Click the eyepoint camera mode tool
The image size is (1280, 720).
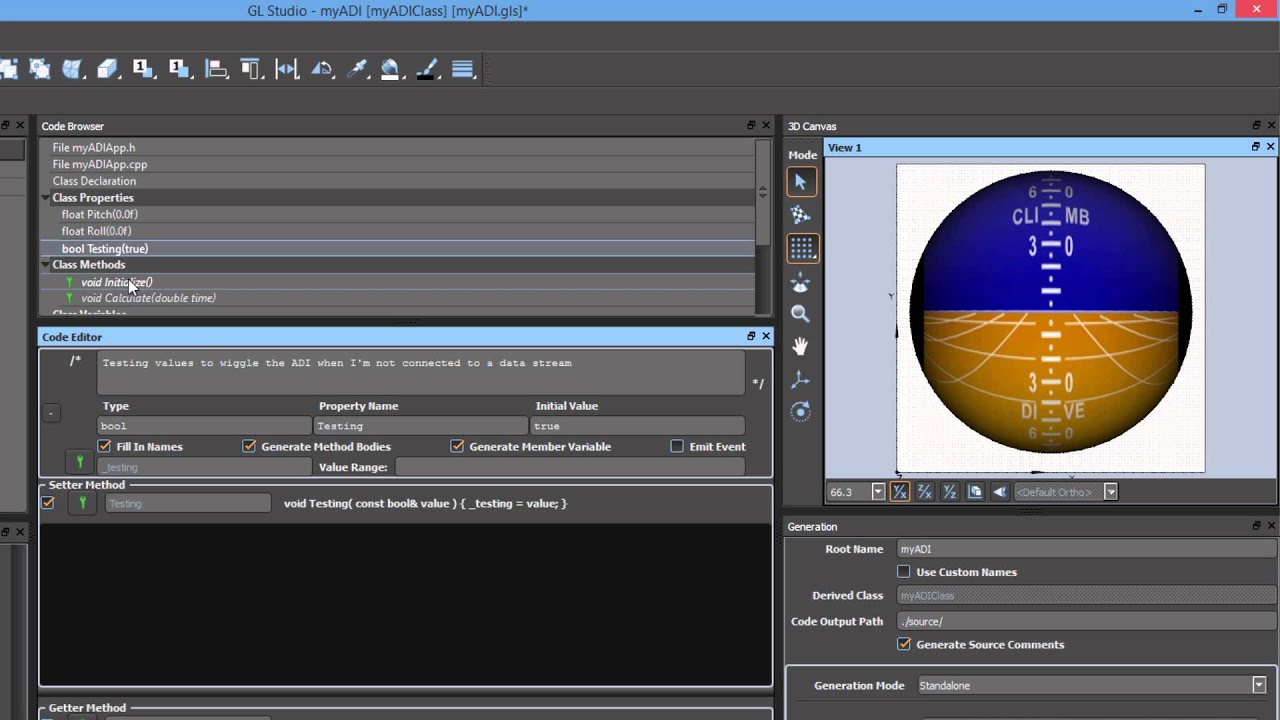coord(801,283)
